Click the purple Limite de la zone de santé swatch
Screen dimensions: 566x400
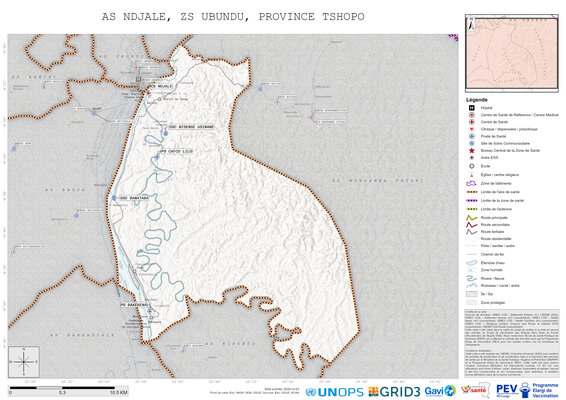click(x=471, y=200)
